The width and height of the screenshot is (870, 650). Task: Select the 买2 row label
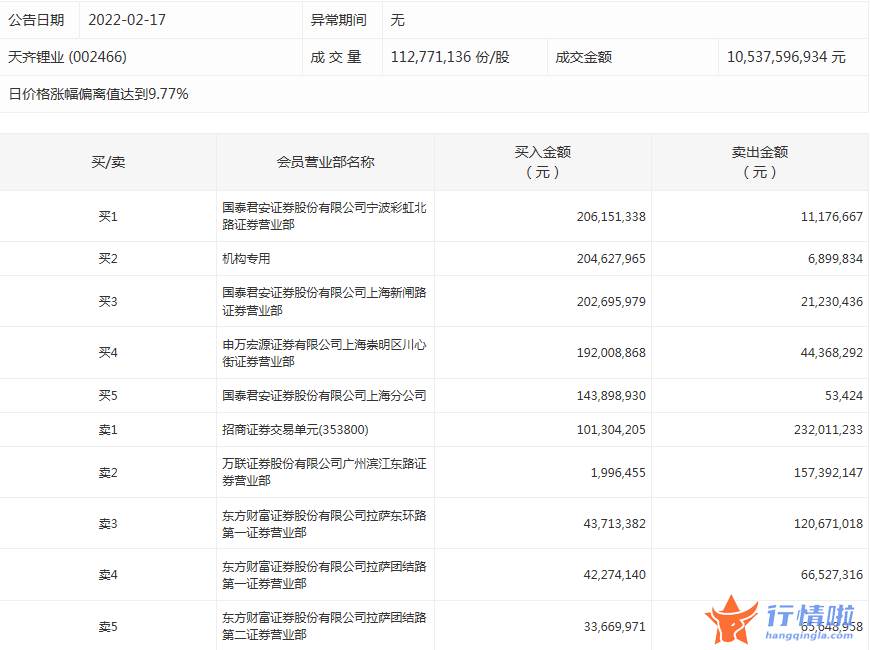[x=108, y=259]
